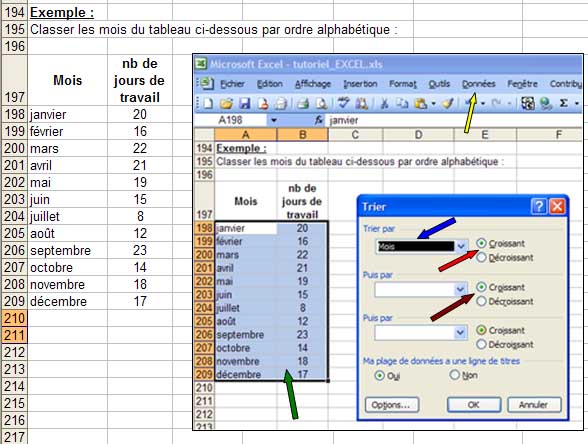Open Print Preview via magnifier page icon

coord(321,103)
